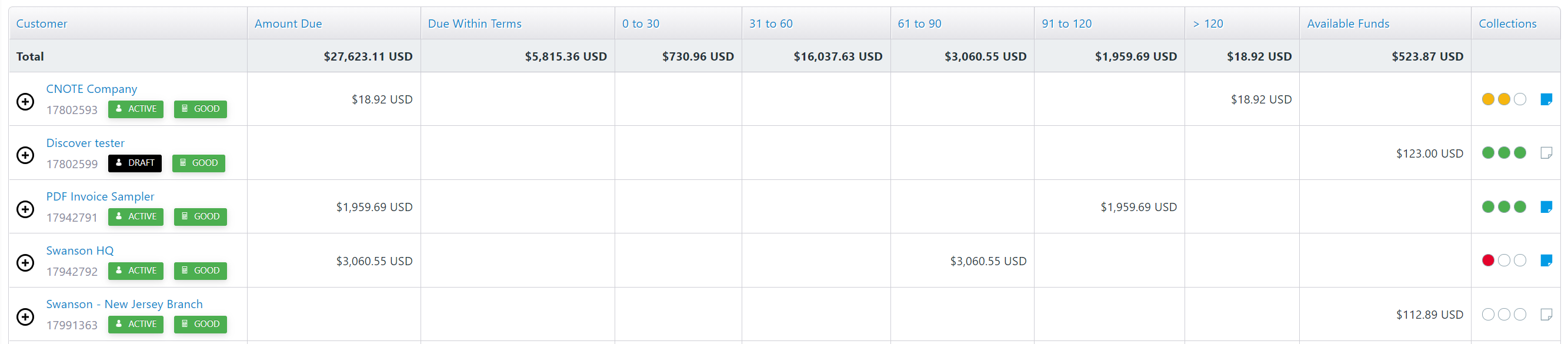Viewport: 1568px width, 344px height.
Task: Open the blue note icon for Swanson HQ
Action: coord(1546,260)
